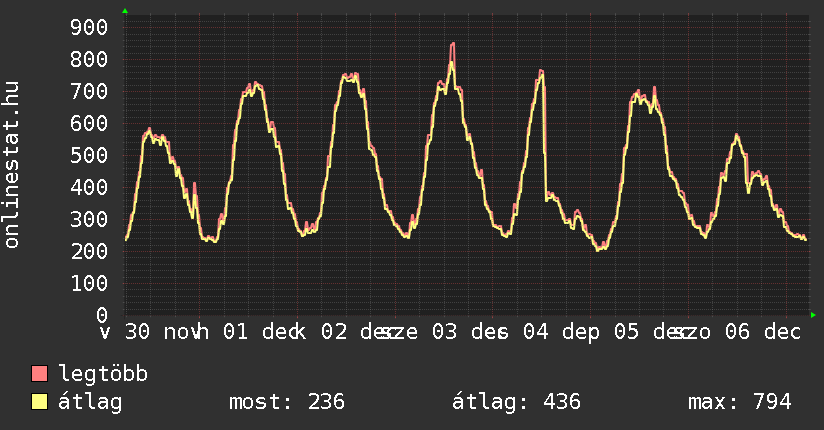Click the 'átlag: 436' average statistic
Screen dimensions: 824x430
click(x=517, y=403)
